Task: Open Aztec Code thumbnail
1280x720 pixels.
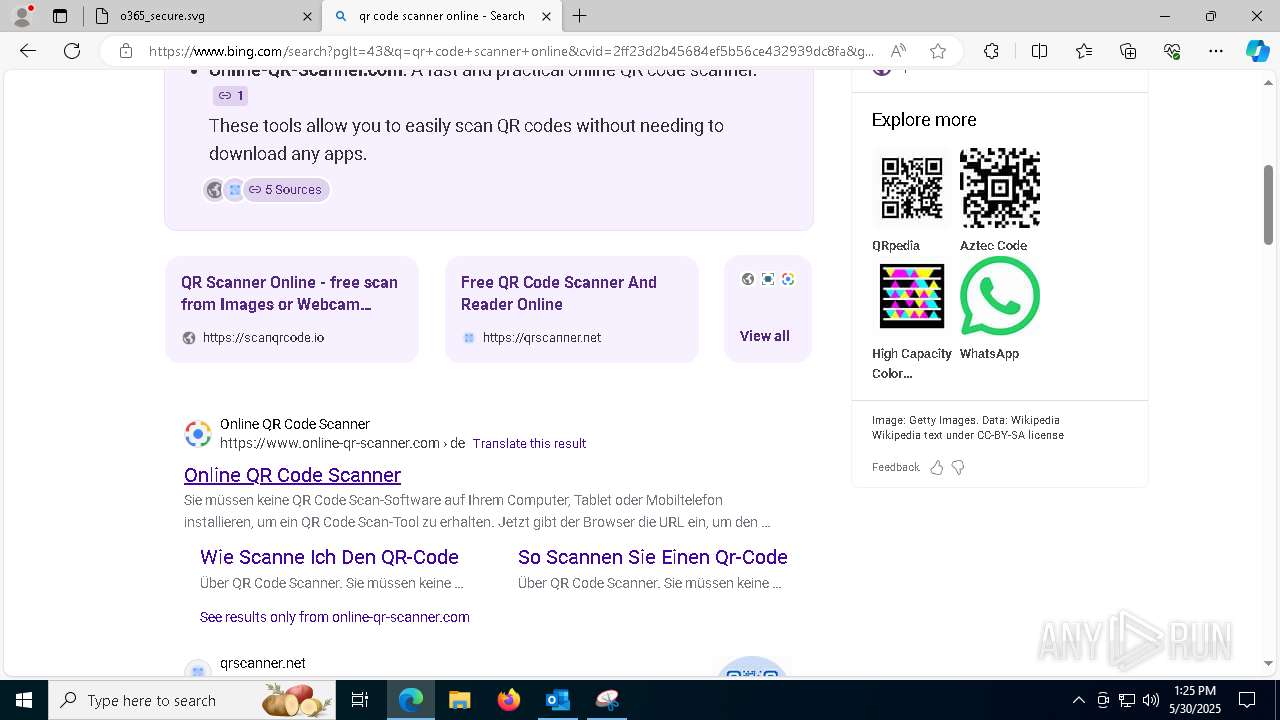Action: 1000,188
